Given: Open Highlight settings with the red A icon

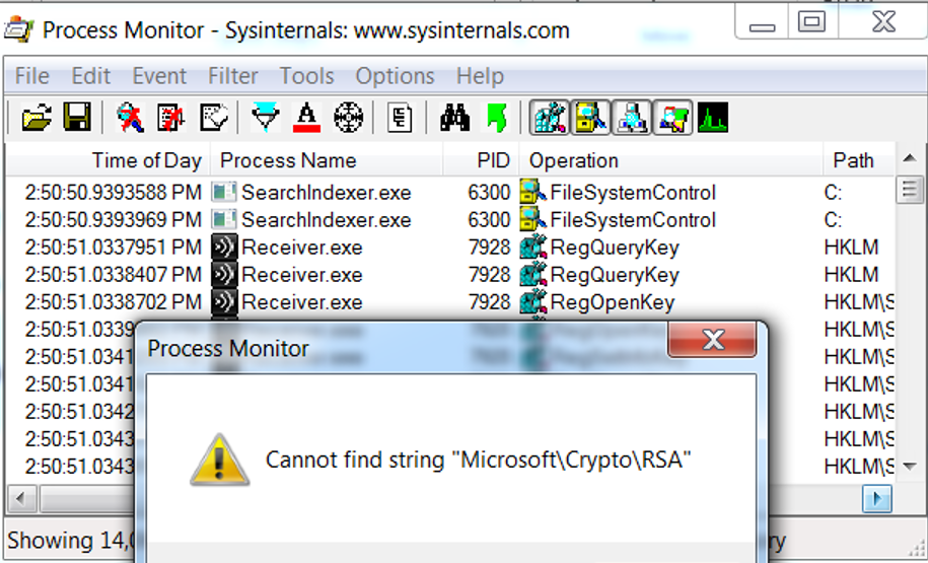Looking at the screenshot, I should pos(307,117).
